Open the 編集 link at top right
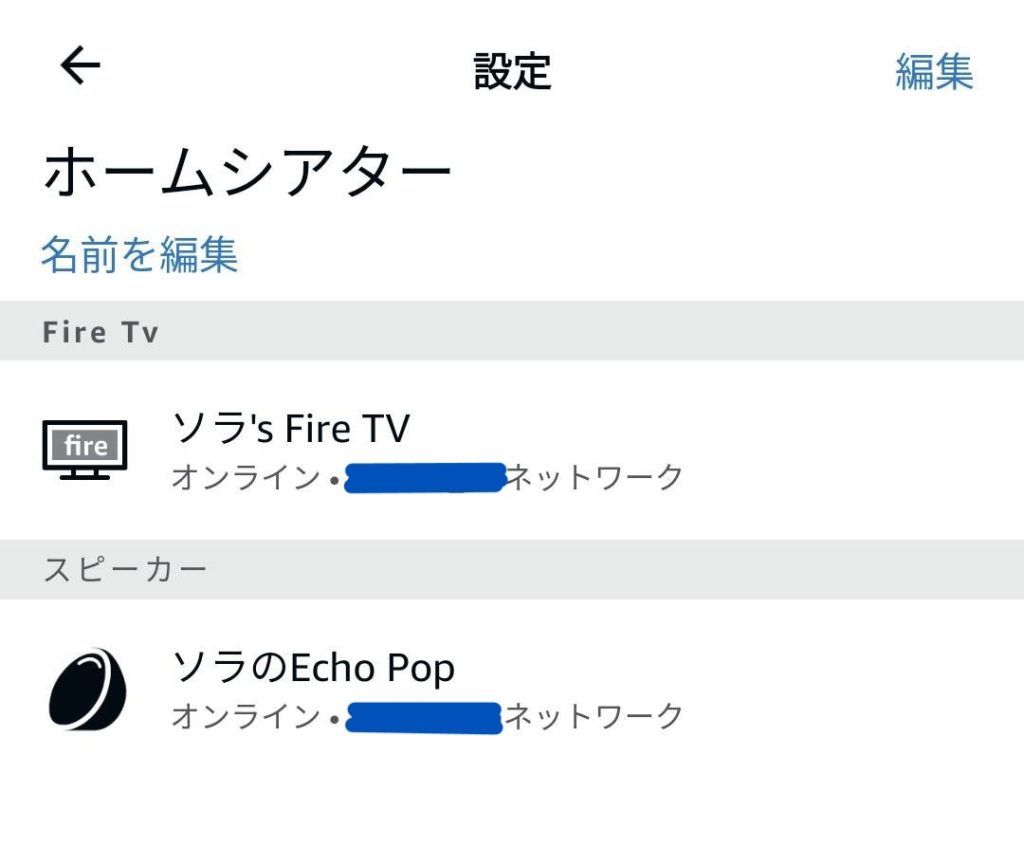 point(933,72)
